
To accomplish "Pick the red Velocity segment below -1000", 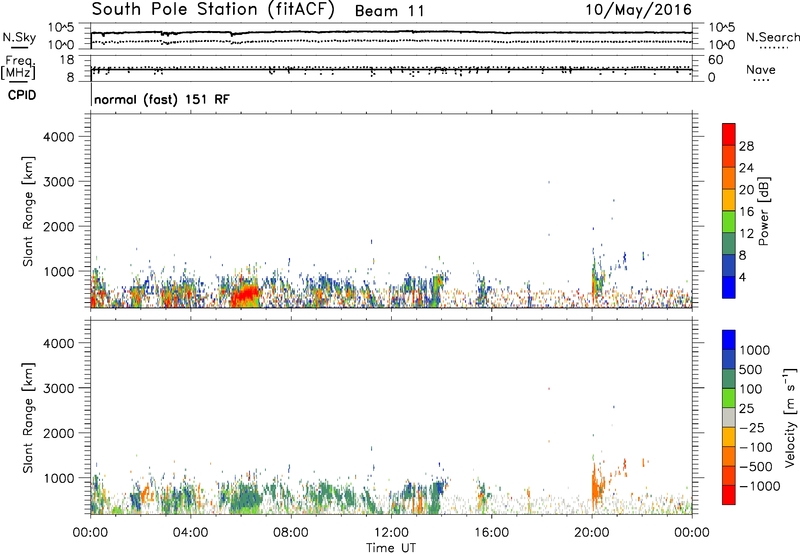I will click(x=729, y=495).
